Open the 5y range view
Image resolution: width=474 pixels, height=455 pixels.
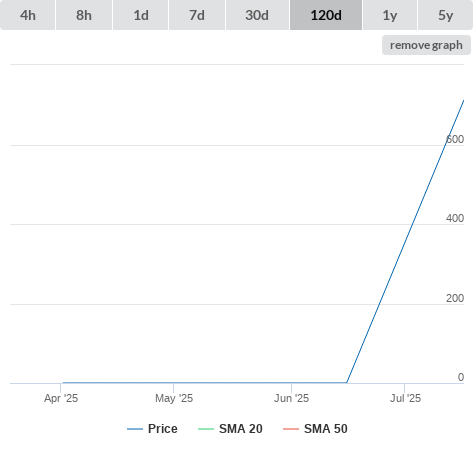445,15
